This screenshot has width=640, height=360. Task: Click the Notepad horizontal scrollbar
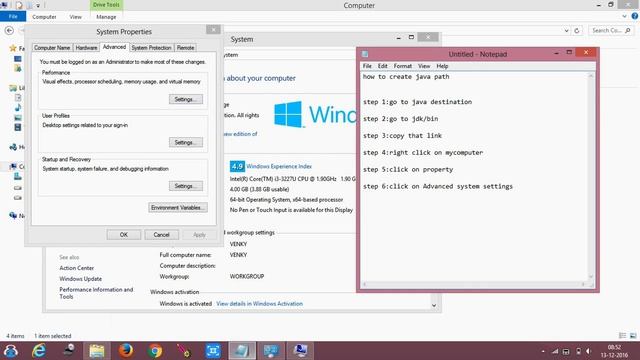point(474,284)
